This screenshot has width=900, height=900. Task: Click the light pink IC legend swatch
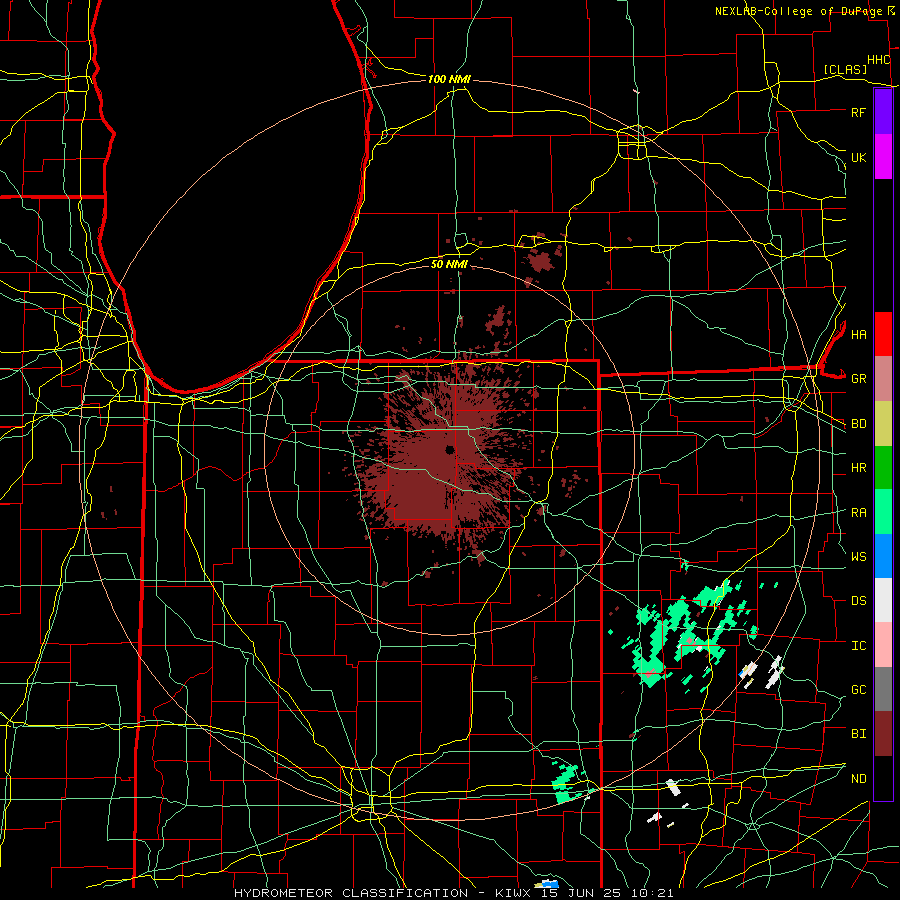pyautogui.click(x=883, y=645)
